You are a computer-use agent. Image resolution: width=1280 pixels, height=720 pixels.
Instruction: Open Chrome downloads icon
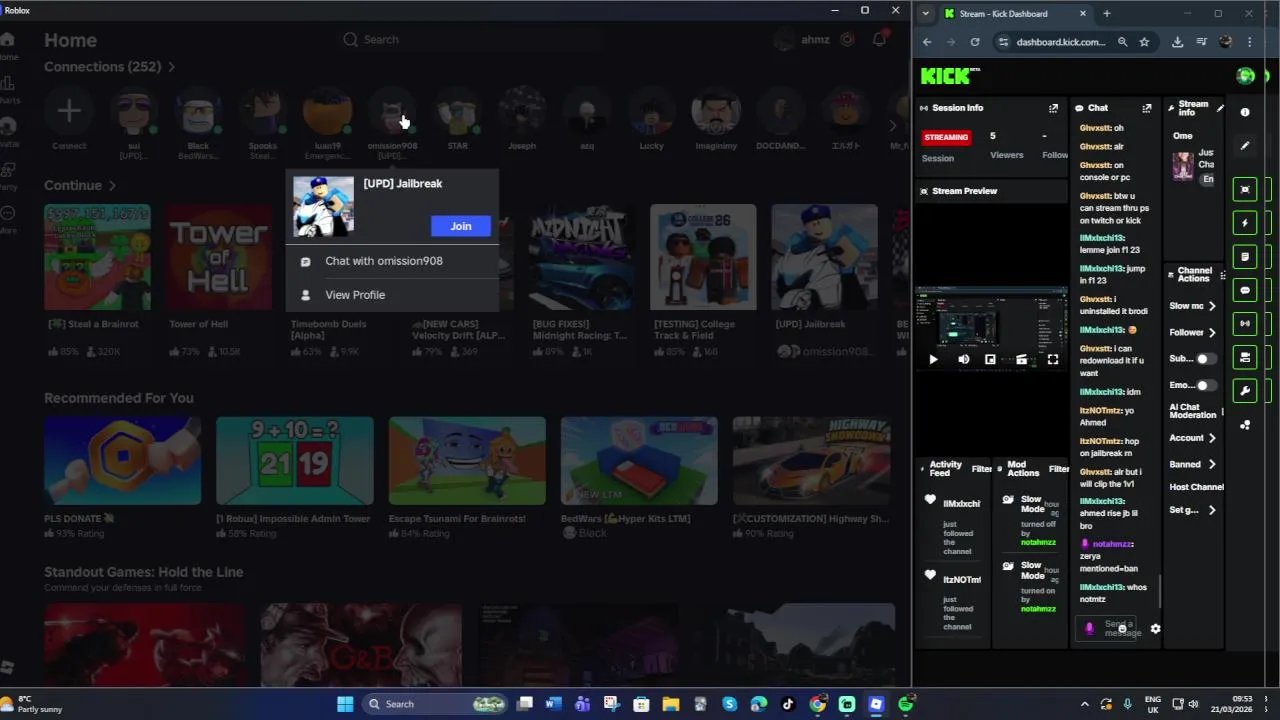[1177, 42]
